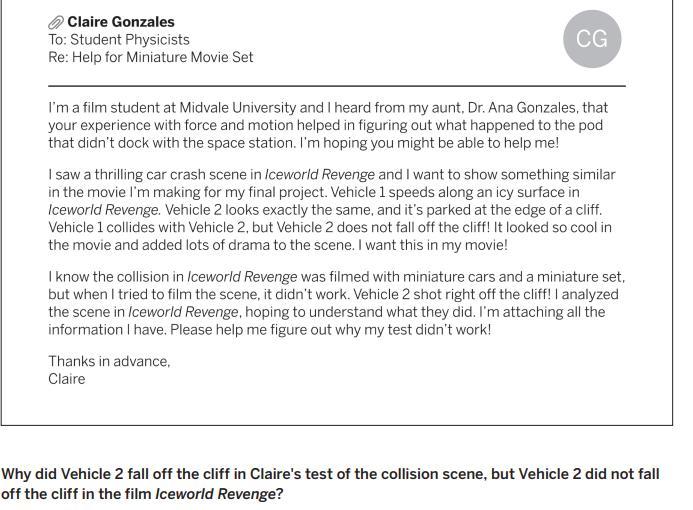Click 'Thanks in advance,' closing line
The width and height of the screenshot is (693, 510).
pyautogui.click(x=109, y=362)
